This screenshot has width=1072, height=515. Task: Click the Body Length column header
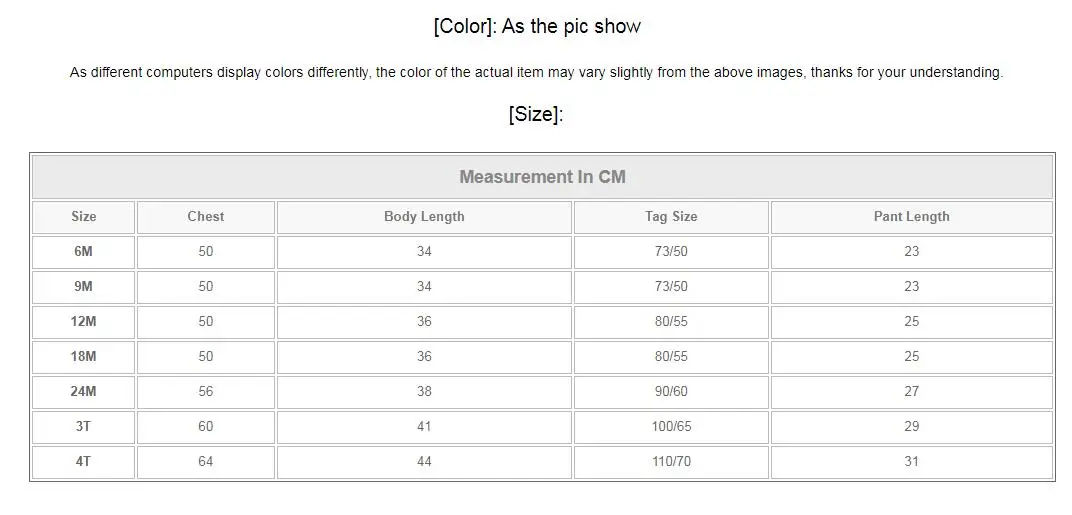(x=424, y=217)
